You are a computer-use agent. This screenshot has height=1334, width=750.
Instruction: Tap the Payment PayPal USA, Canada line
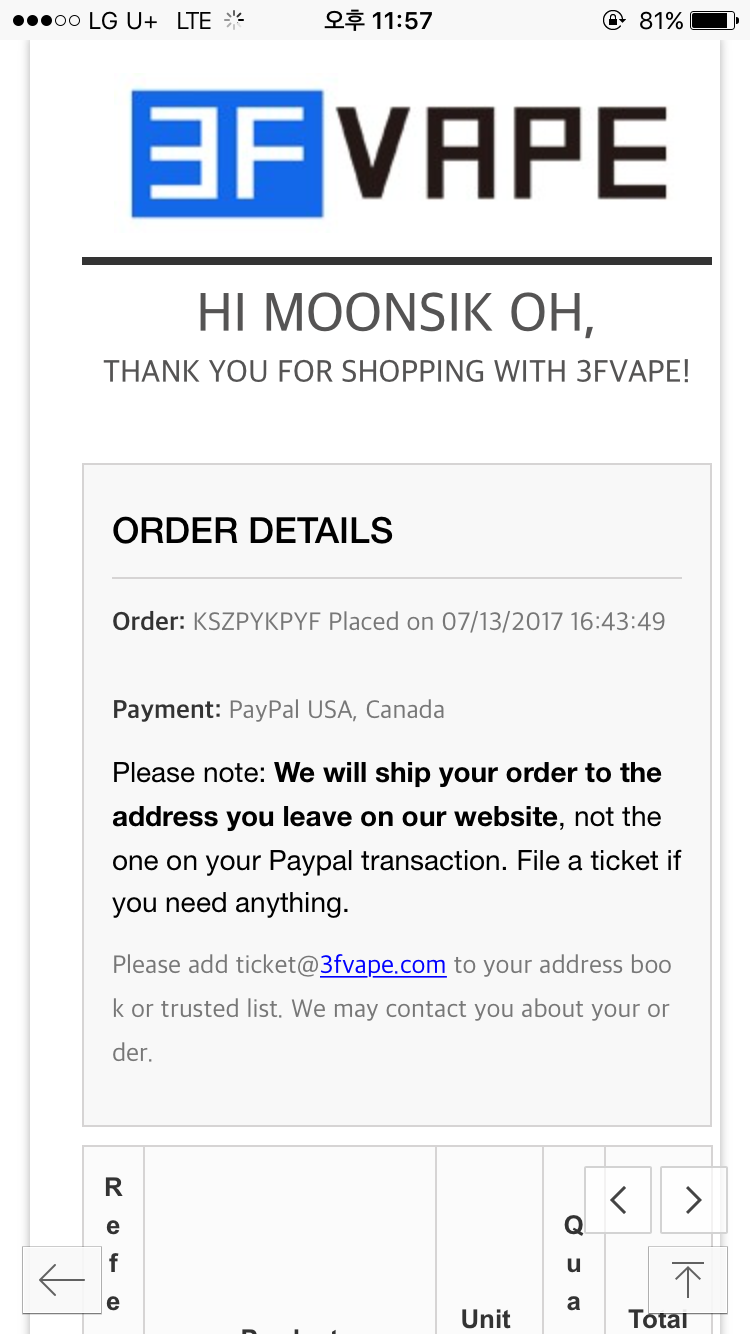[x=279, y=710]
